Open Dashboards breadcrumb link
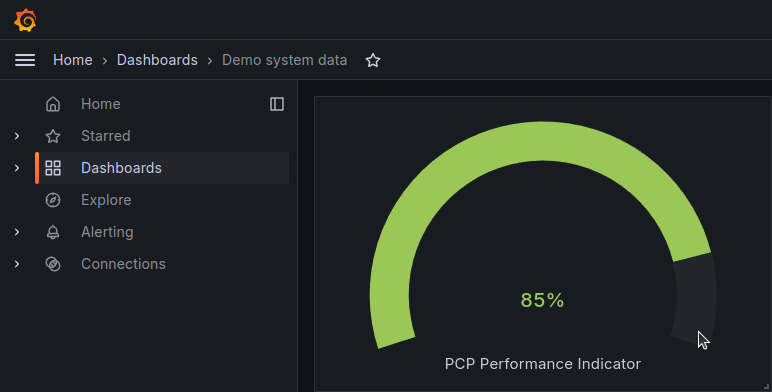The height and width of the screenshot is (392, 772). 157,60
